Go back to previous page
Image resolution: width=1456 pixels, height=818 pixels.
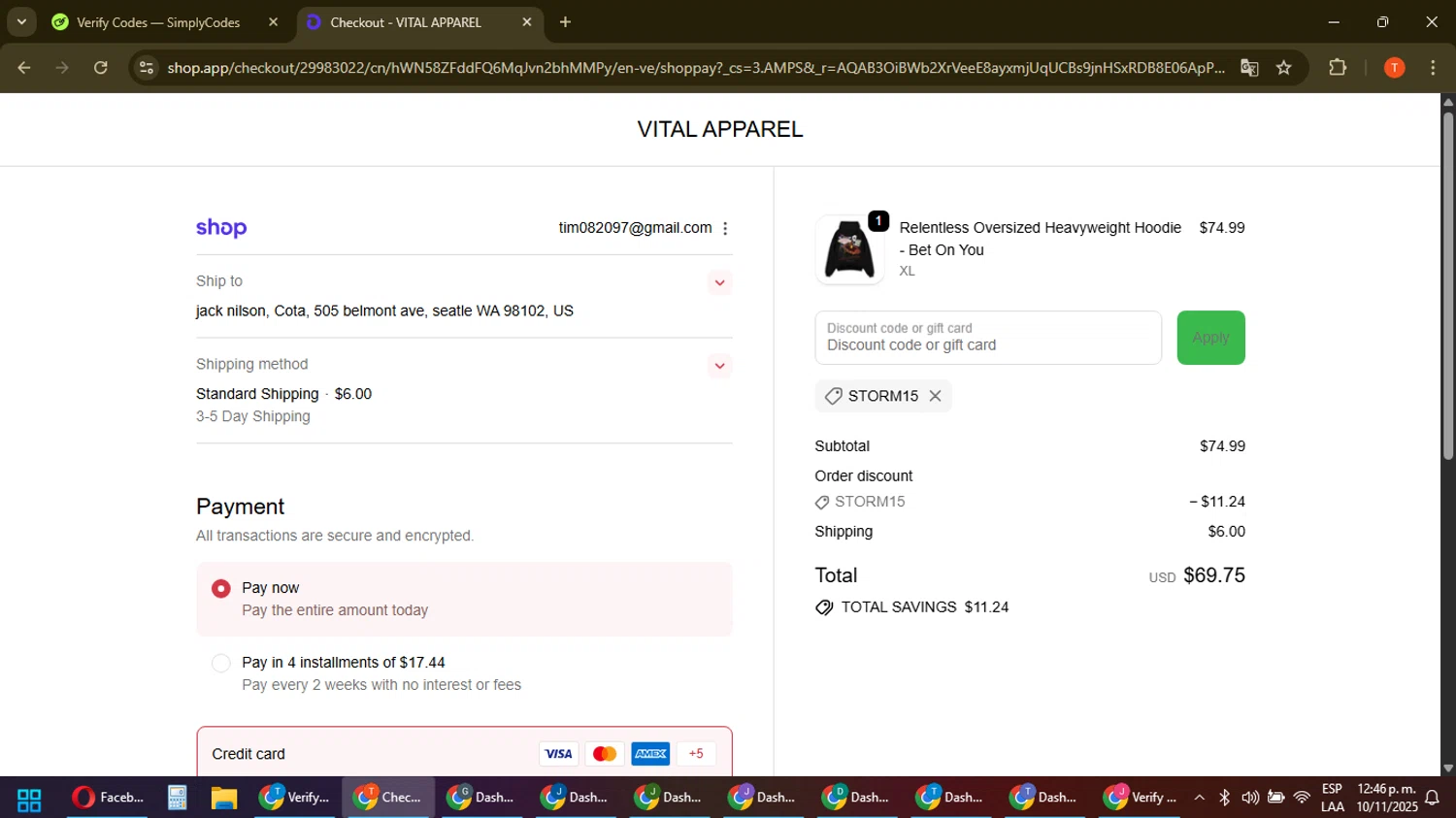click(x=24, y=68)
